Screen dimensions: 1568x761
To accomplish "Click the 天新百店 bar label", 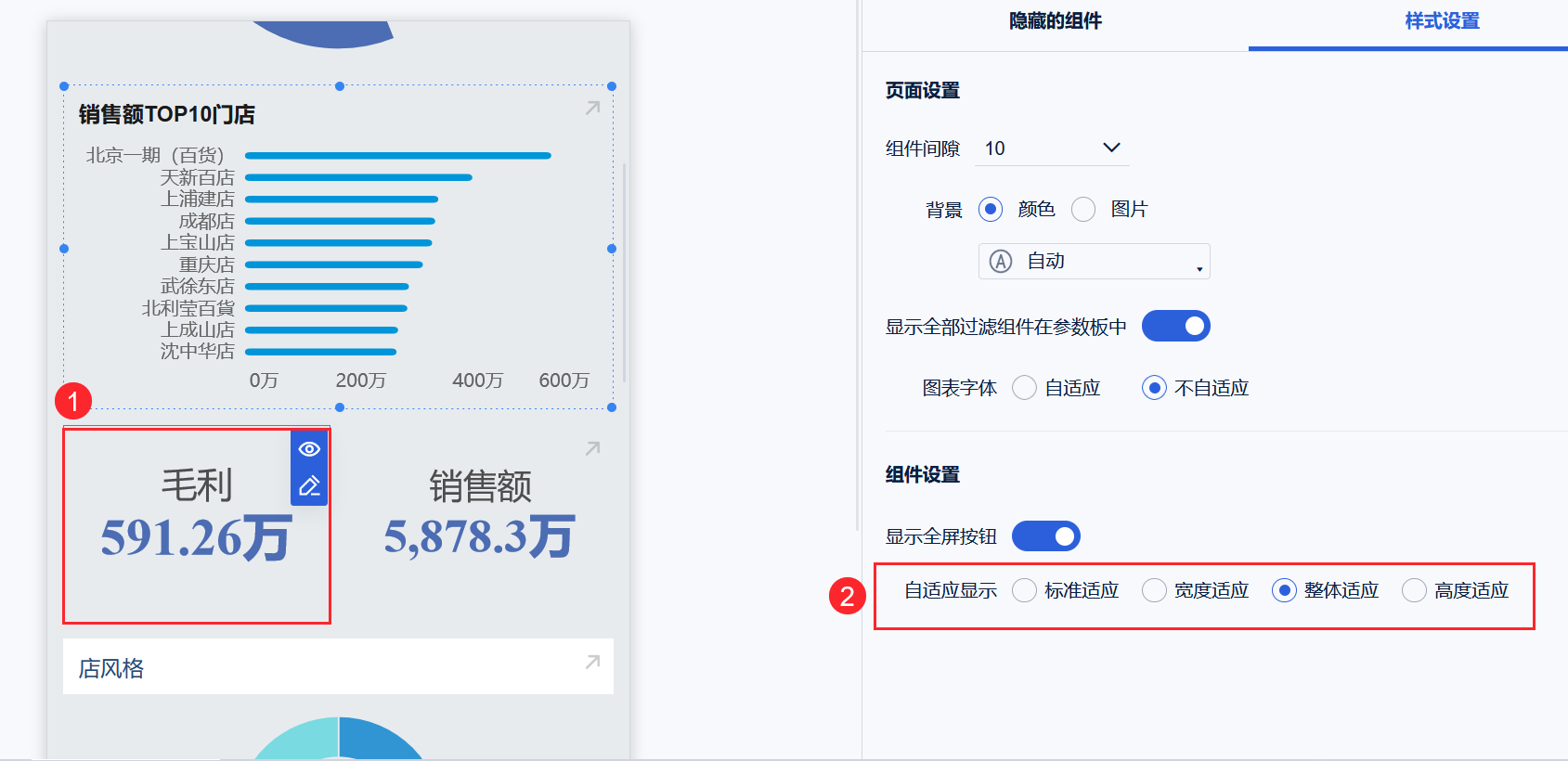I will coord(197,177).
